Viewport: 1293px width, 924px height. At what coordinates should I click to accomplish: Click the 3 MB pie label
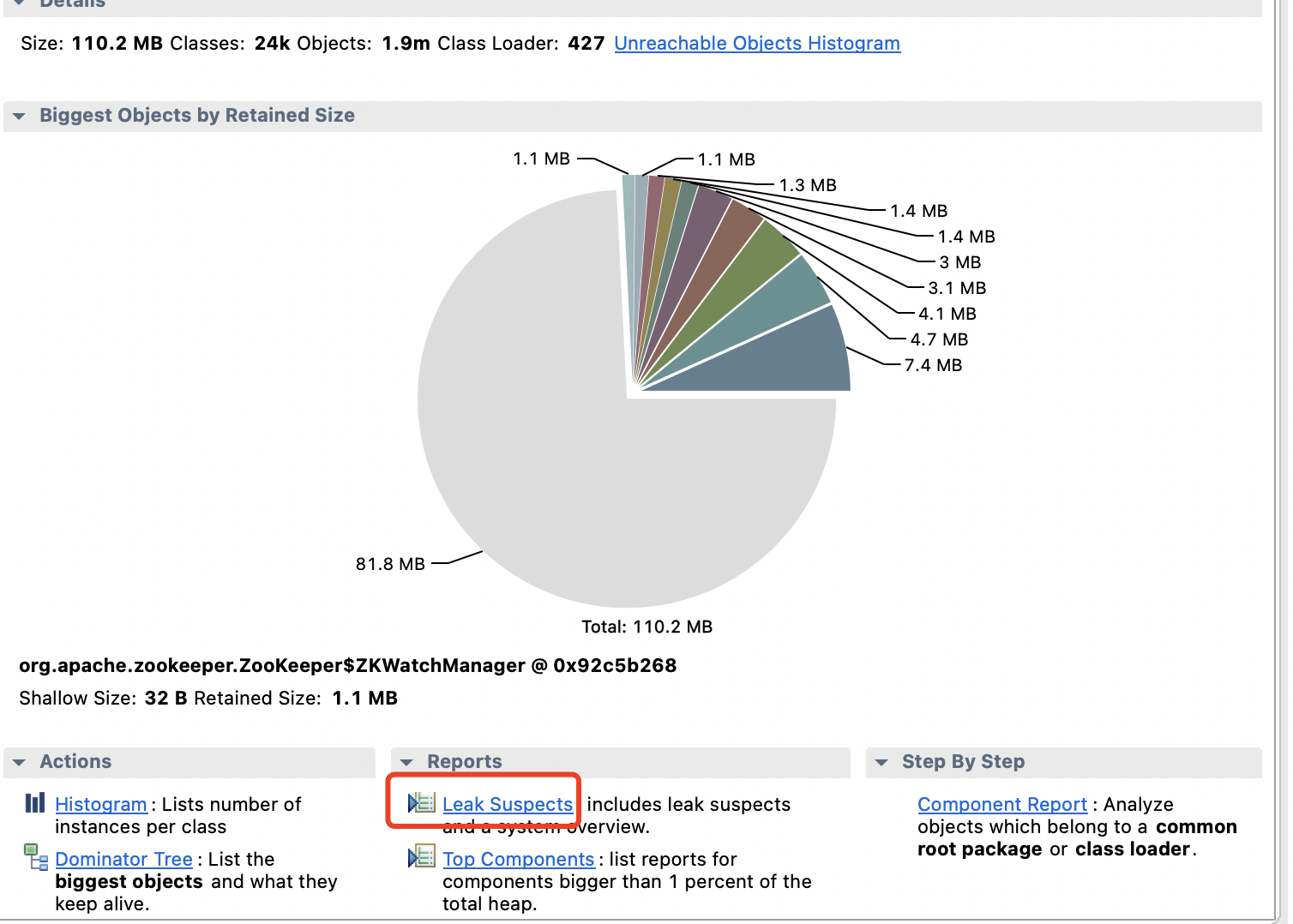[x=959, y=262]
